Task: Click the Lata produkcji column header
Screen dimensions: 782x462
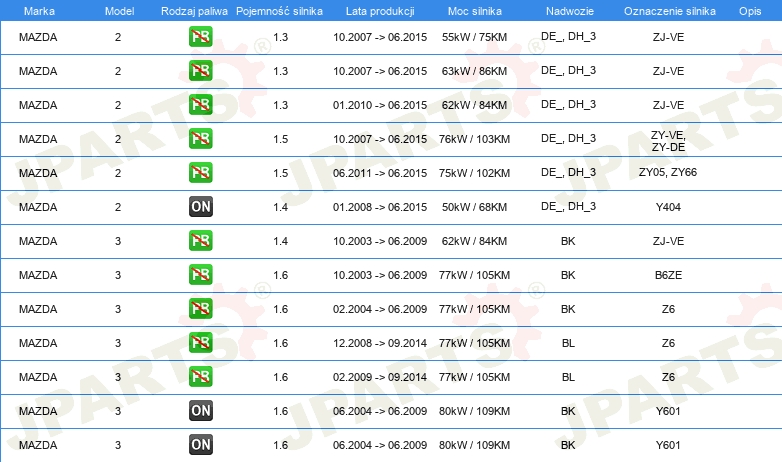Action: pyautogui.click(x=380, y=11)
